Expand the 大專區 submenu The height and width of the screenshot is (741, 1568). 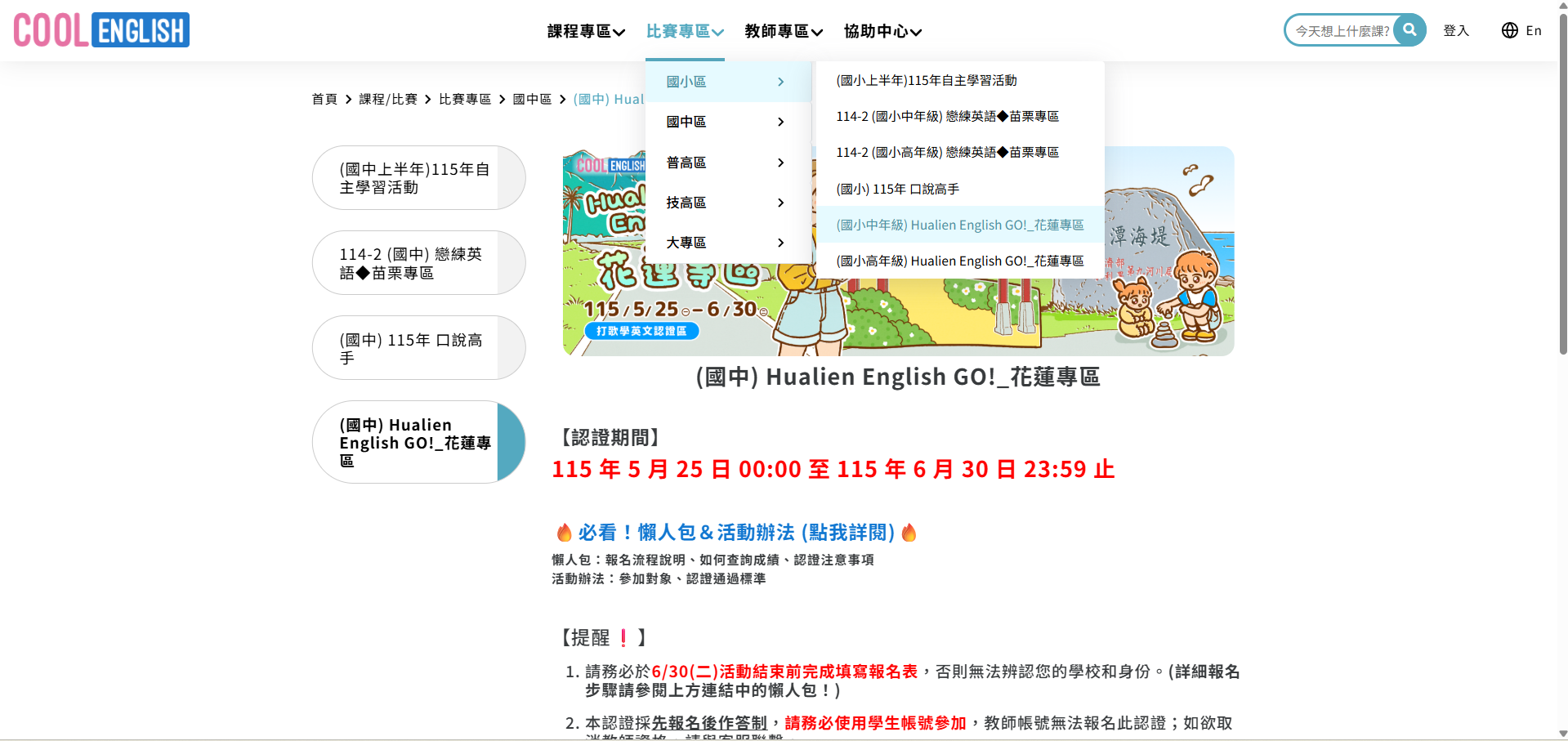[727, 243]
